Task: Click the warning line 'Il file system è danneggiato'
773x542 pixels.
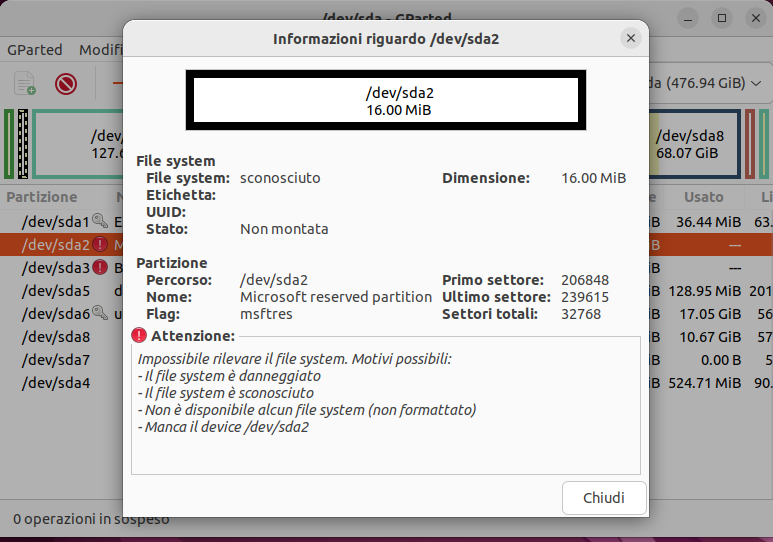Action: [x=229, y=376]
